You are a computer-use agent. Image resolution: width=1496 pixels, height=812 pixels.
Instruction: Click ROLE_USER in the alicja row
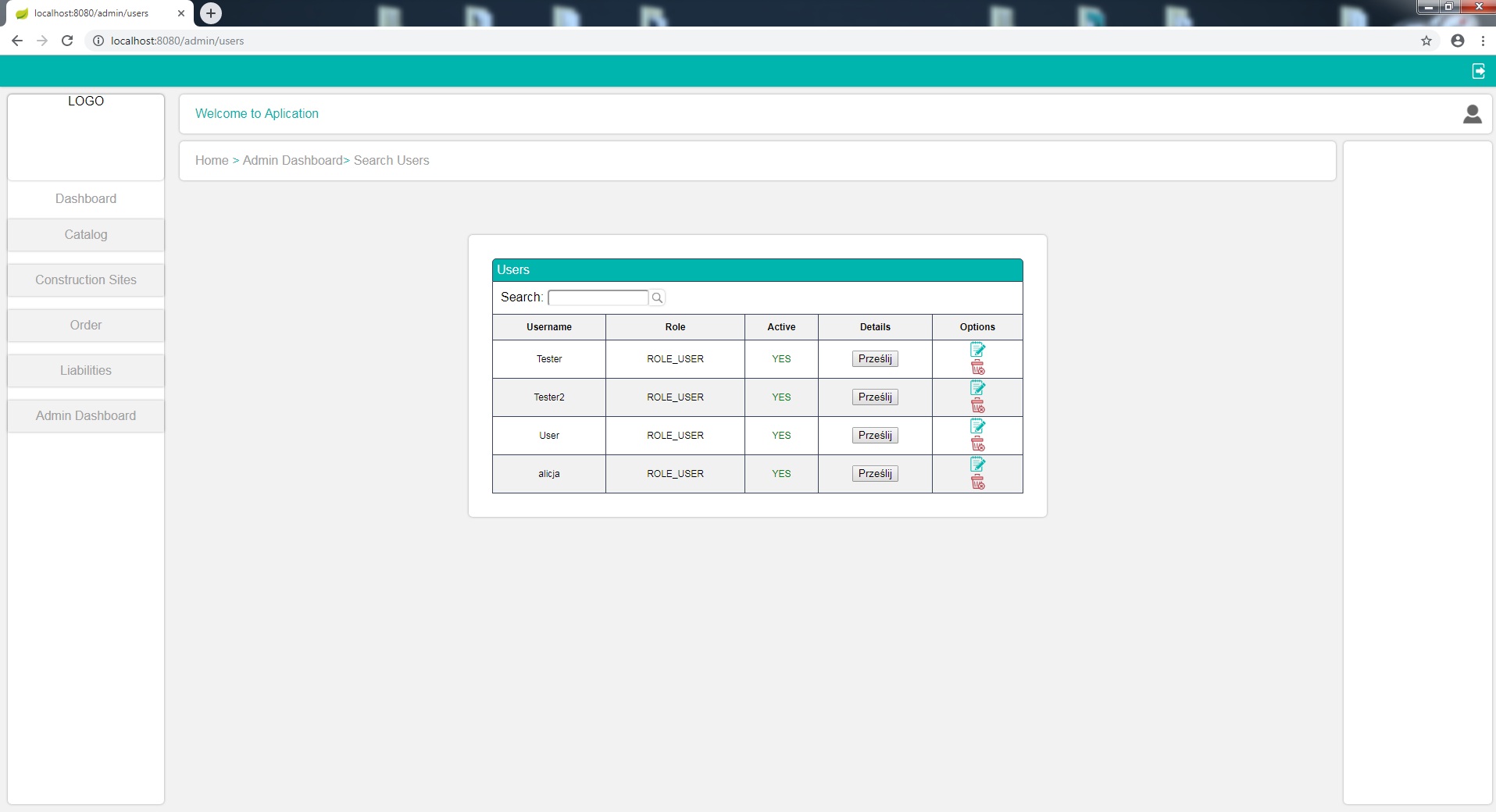[x=675, y=474]
